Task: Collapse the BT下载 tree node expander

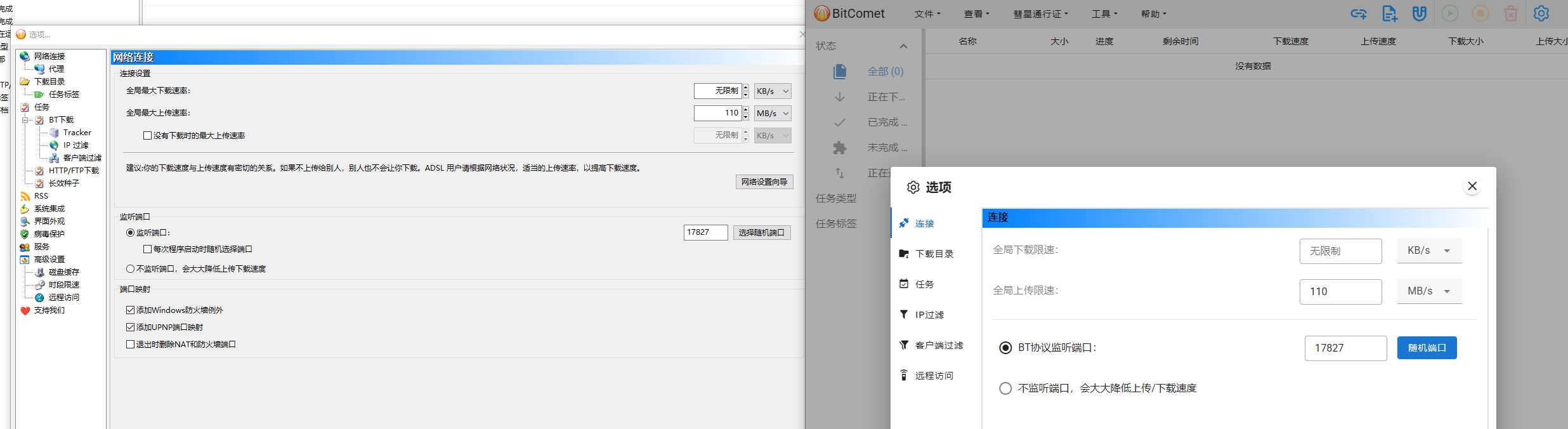Action: pos(25,120)
